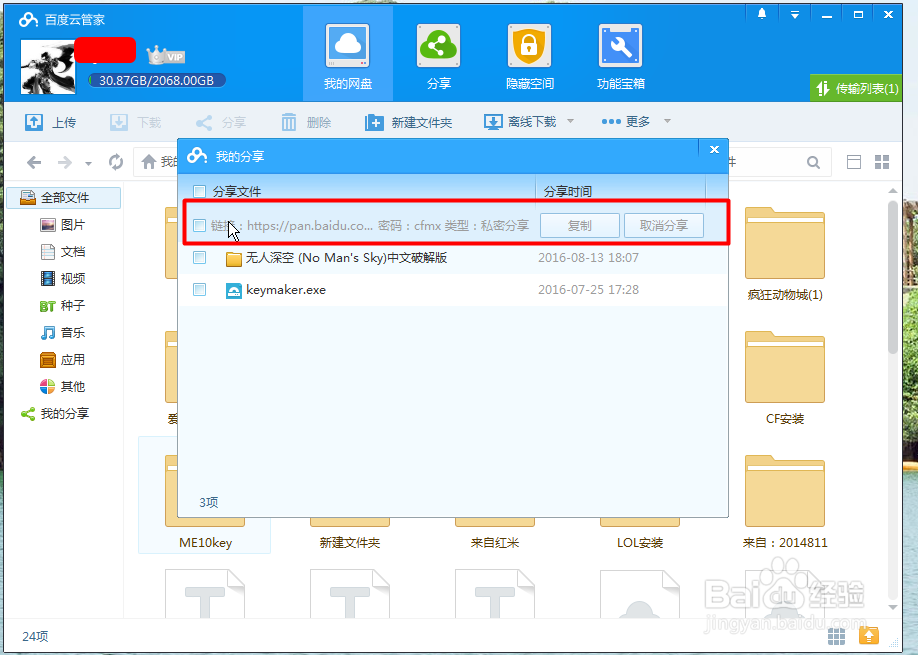Image resolution: width=918 pixels, height=655 pixels.
Task: Open navigation history dropdown arrow
Action: 88,163
